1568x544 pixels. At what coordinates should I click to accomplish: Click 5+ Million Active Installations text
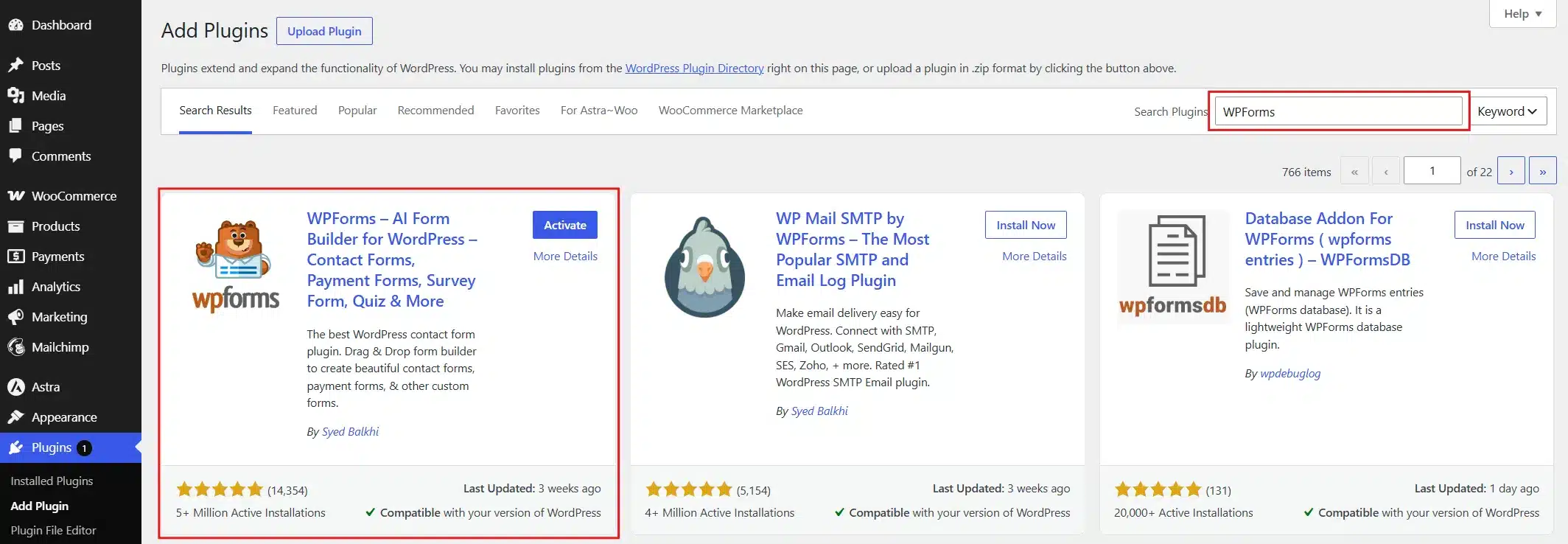point(251,512)
